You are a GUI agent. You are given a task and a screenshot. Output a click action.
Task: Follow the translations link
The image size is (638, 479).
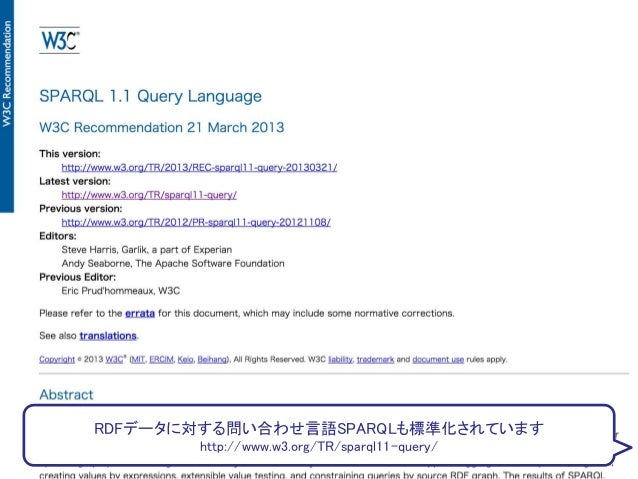click(108, 336)
